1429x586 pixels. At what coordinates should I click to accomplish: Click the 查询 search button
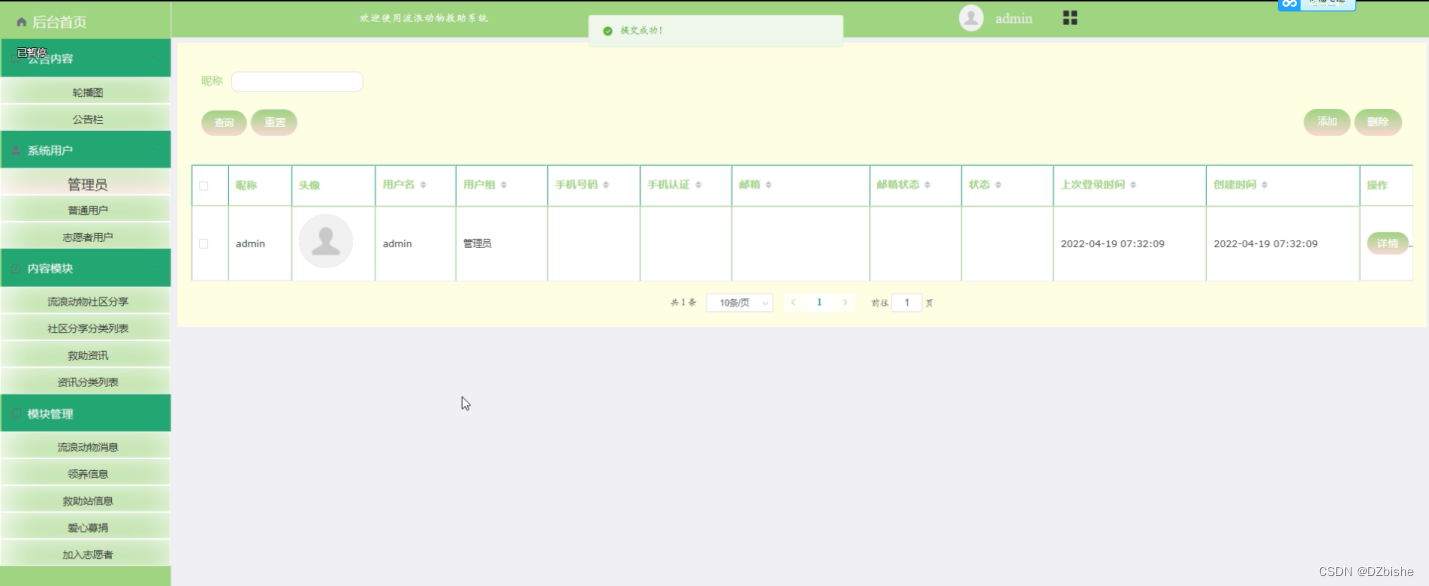[224, 122]
